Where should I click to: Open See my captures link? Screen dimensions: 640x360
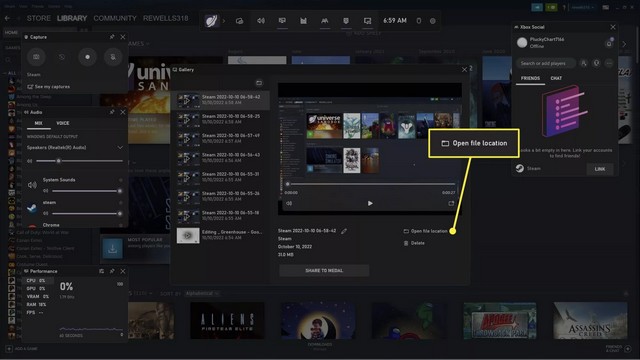pos(49,87)
